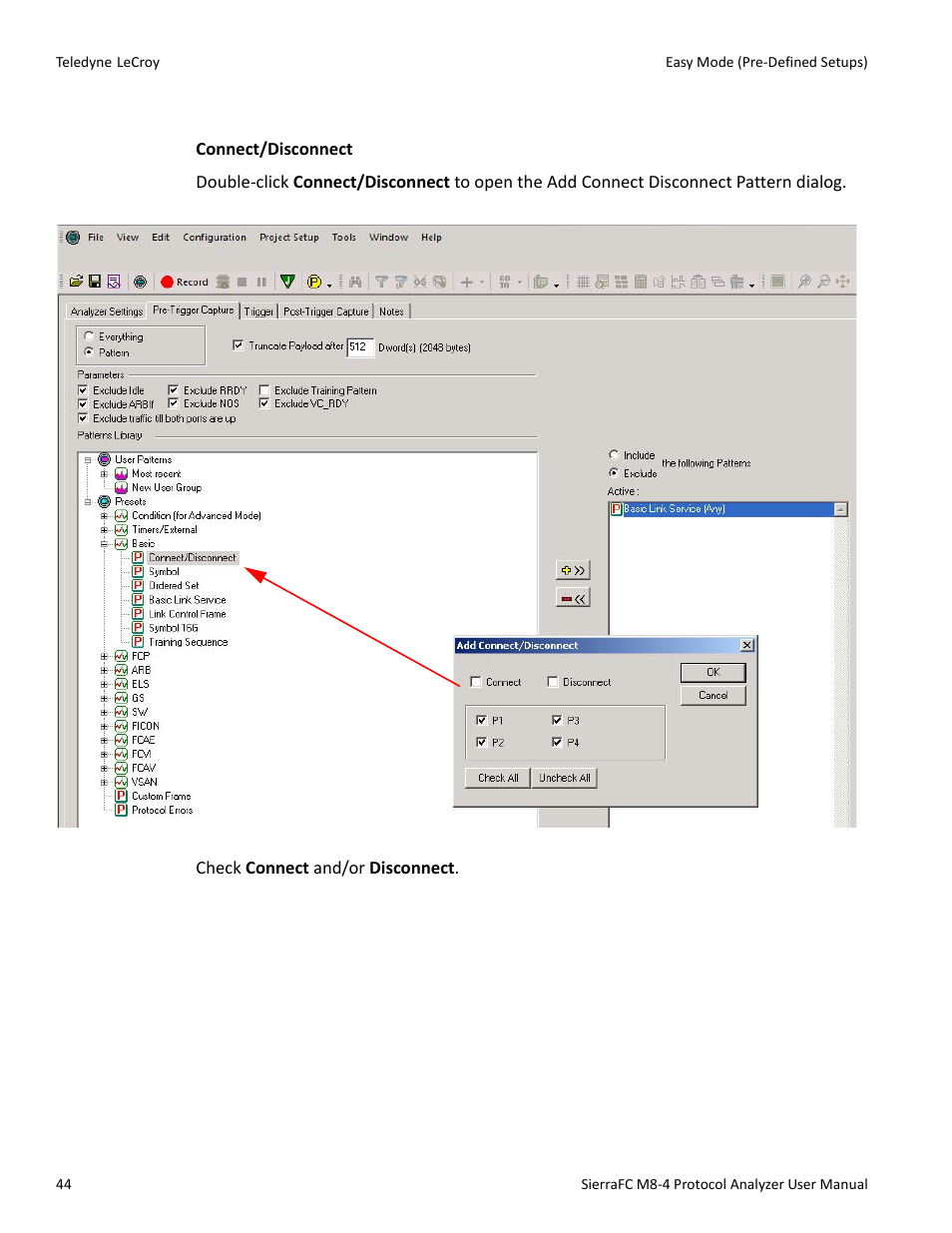Toggle the Truncate Payload after checkbox
Screen dimensions: 952x1233
tap(238, 345)
